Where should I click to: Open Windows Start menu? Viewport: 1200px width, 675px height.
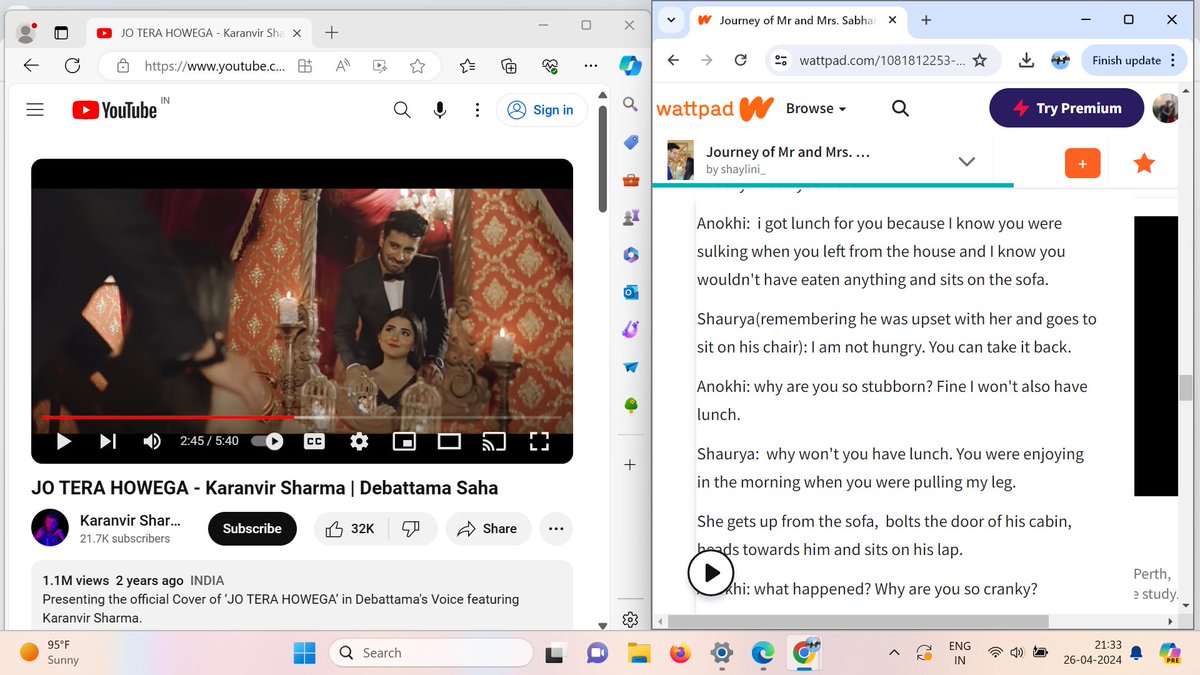[x=304, y=653]
